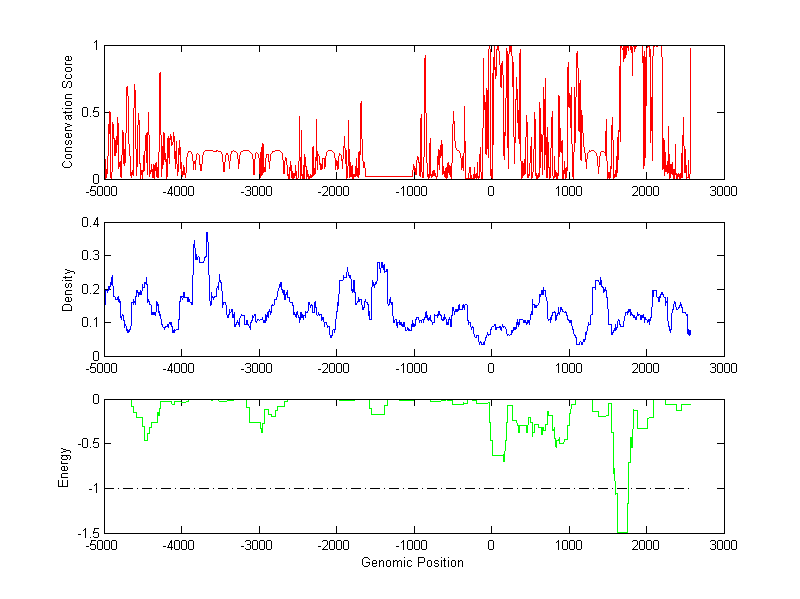Viewport: 800px width, 599px height.
Task: Click the blue density peak near -3700
Action: (207, 233)
